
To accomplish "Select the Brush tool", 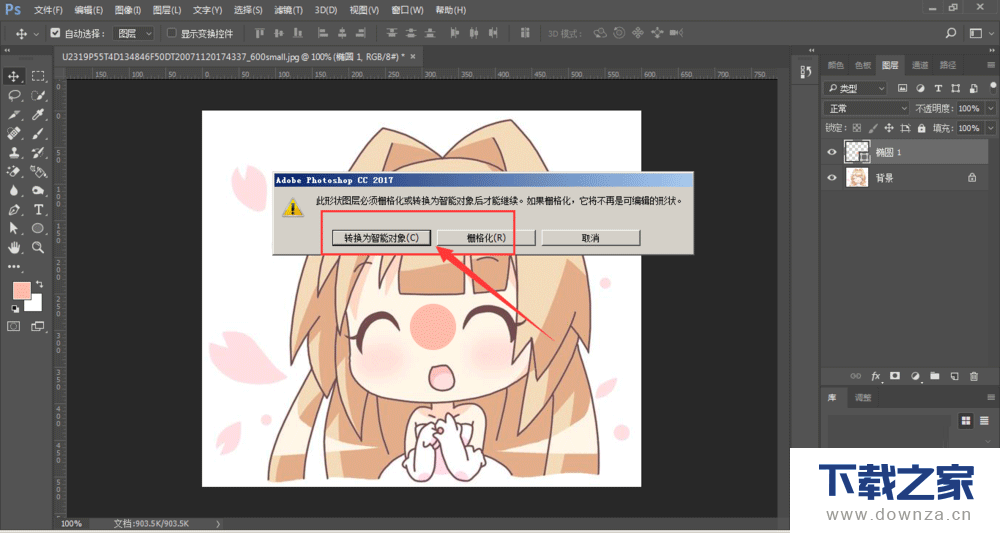I will [38, 134].
